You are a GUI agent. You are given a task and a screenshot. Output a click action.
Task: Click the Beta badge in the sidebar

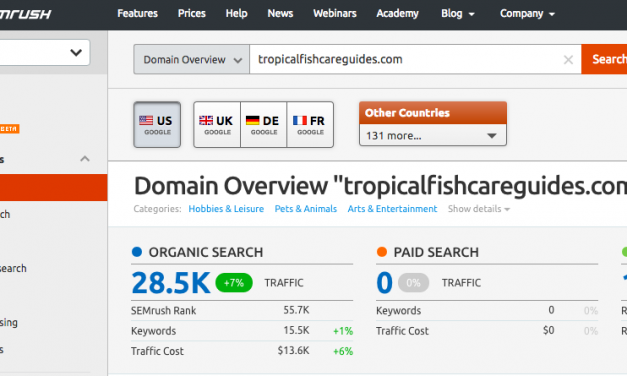(10, 129)
